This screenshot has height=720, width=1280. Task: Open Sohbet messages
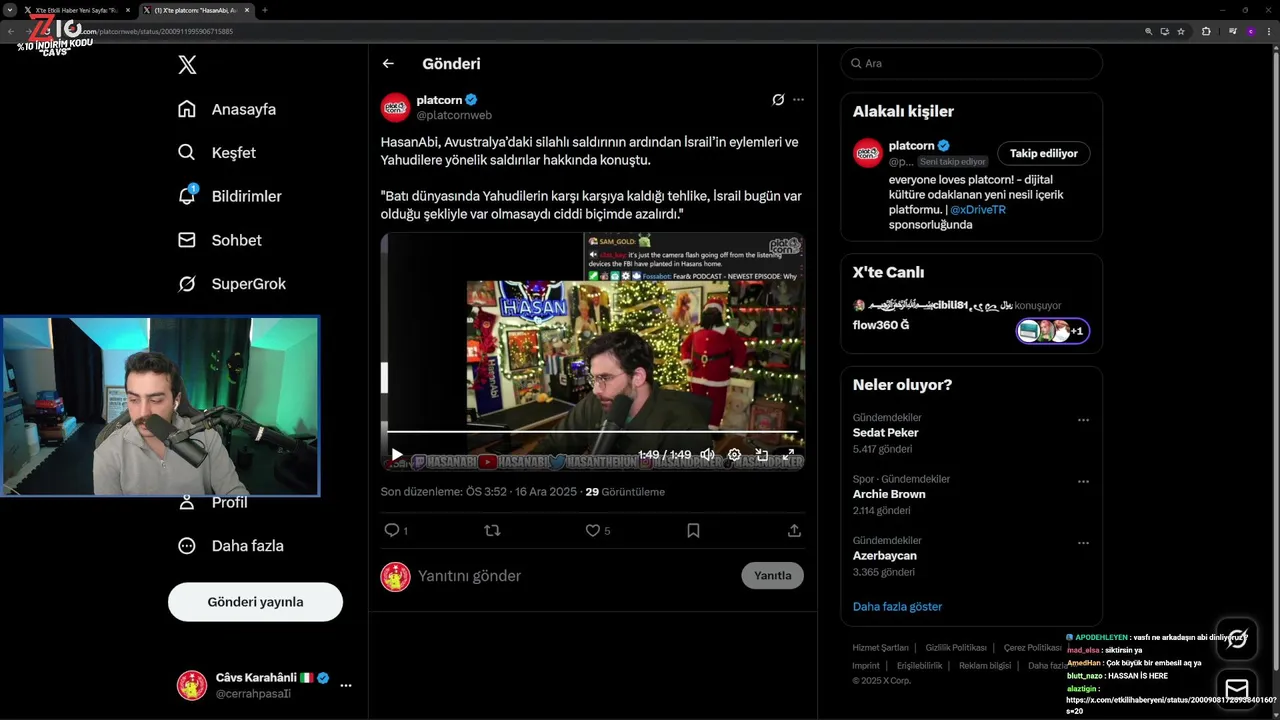tap(220, 240)
